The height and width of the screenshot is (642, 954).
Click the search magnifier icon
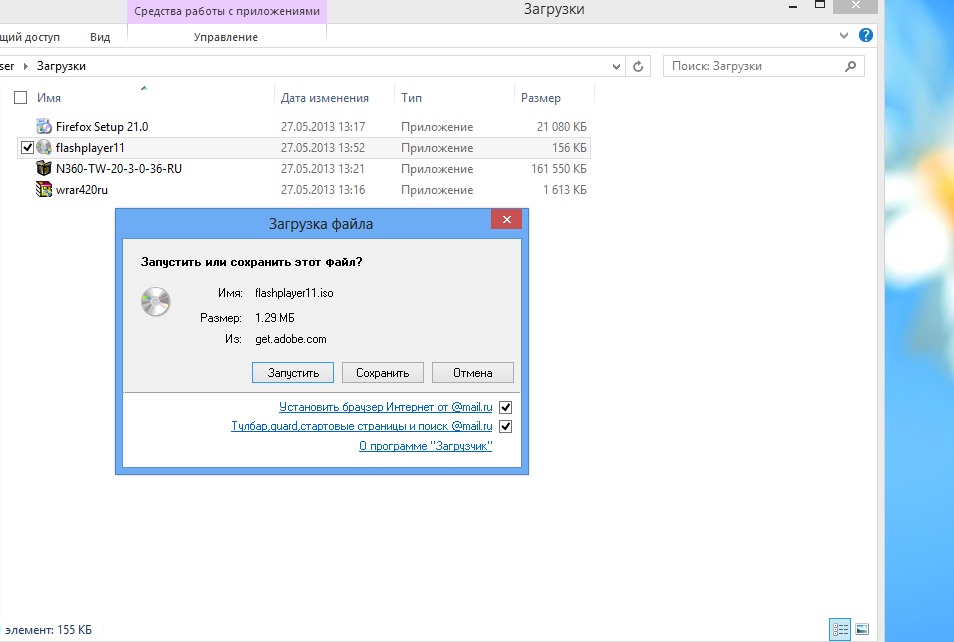pyautogui.click(x=851, y=66)
